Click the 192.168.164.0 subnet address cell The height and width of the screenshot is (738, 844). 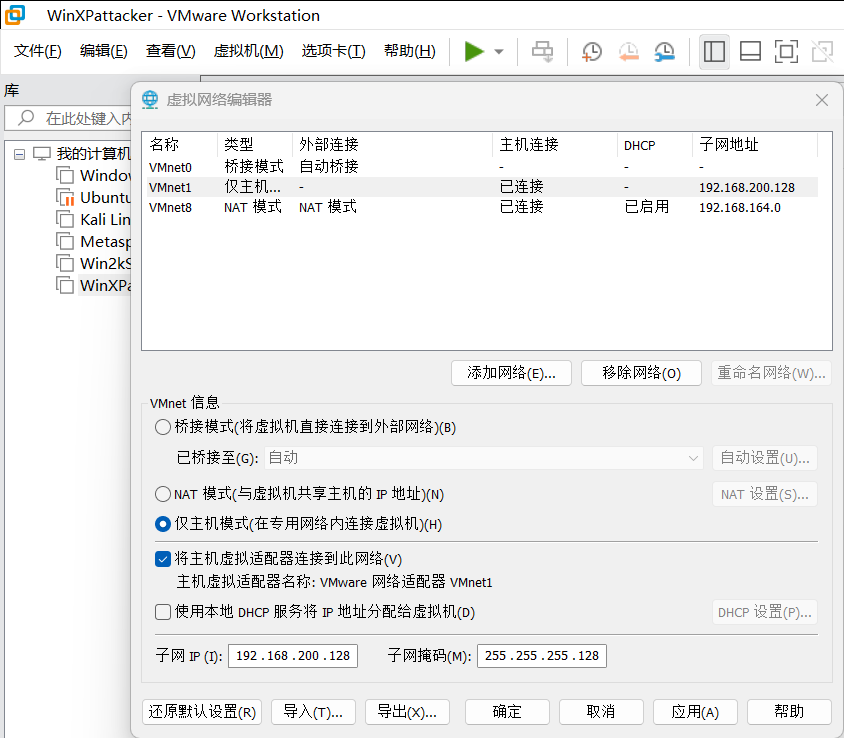(x=740, y=208)
